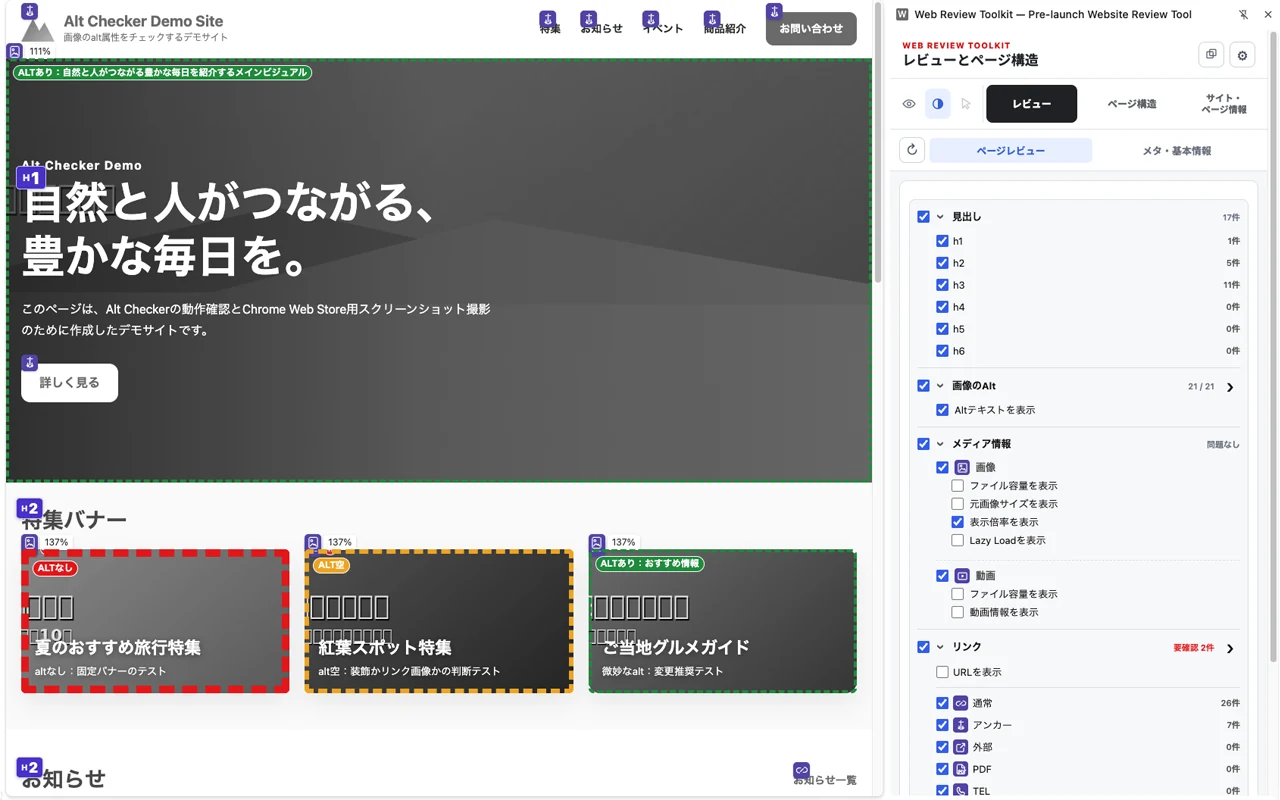This screenshot has height=800, width=1280.
Task: Click the image badge on the ALTなし banner
Action: coord(30,542)
